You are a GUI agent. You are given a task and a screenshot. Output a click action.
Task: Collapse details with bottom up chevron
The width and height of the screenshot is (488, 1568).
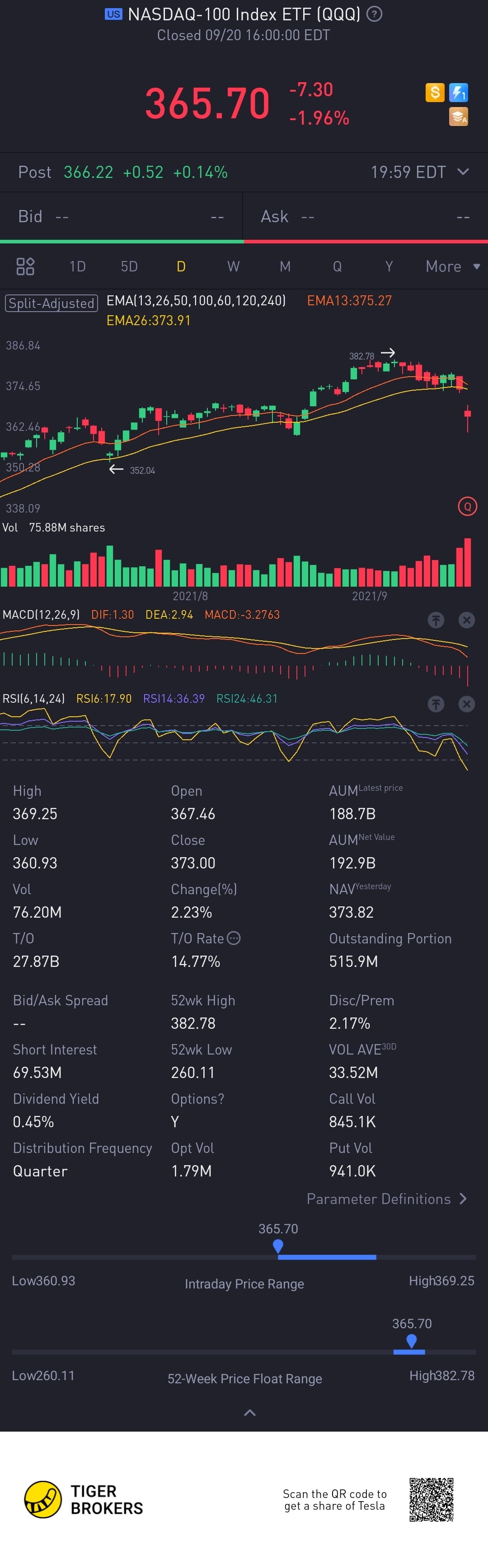click(250, 1413)
